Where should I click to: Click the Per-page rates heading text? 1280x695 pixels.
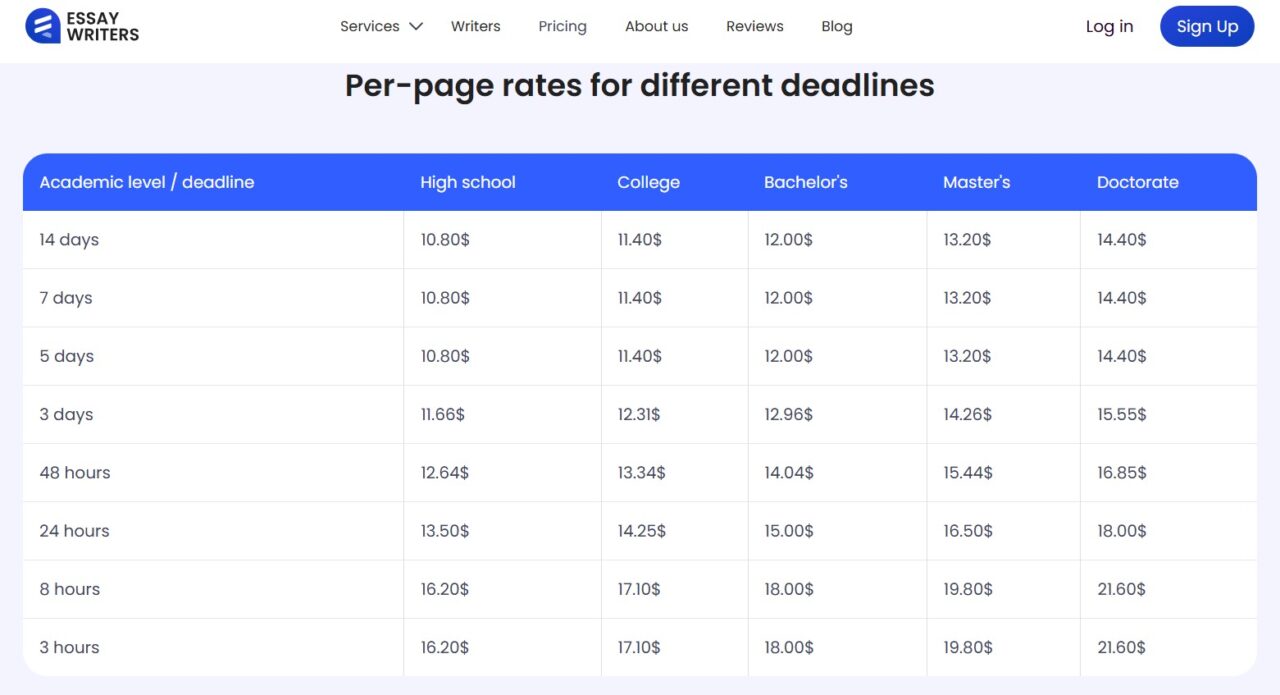(639, 86)
